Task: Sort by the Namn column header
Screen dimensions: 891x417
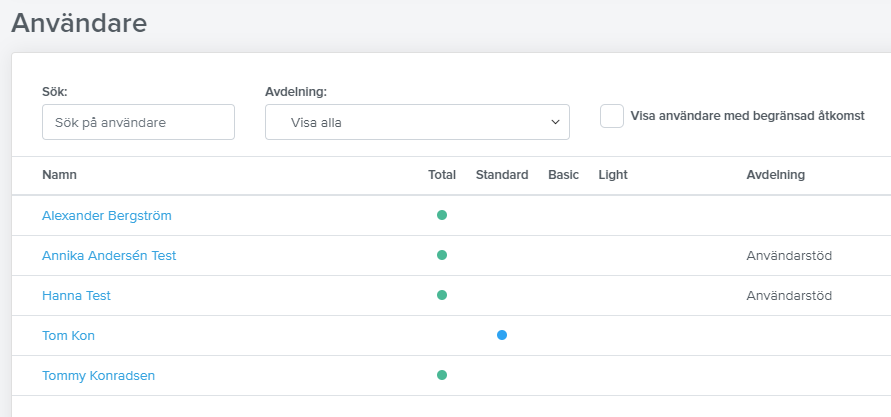Action: tap(59, 175)
